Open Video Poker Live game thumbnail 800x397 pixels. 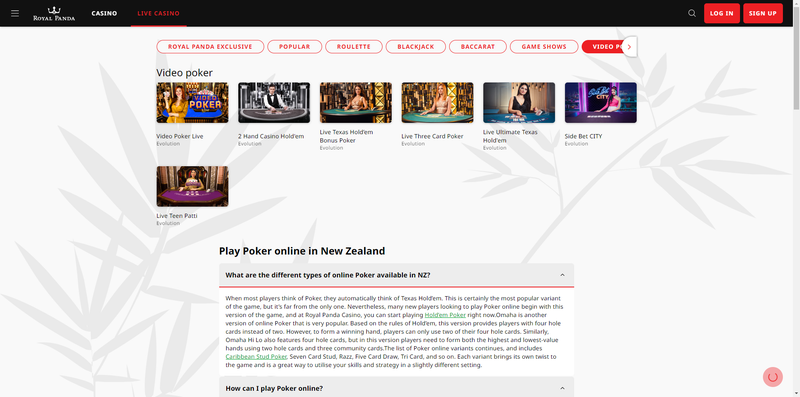click(x=192, y=103)
